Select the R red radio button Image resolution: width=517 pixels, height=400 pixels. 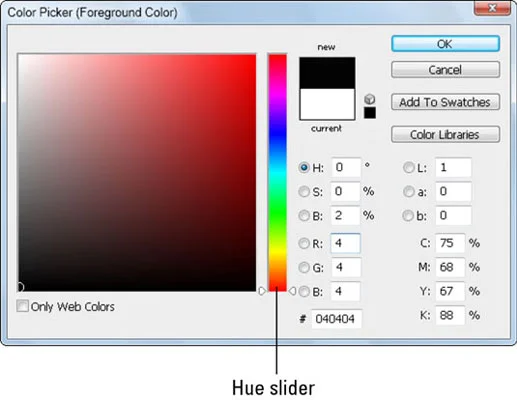tap(304, 243)
